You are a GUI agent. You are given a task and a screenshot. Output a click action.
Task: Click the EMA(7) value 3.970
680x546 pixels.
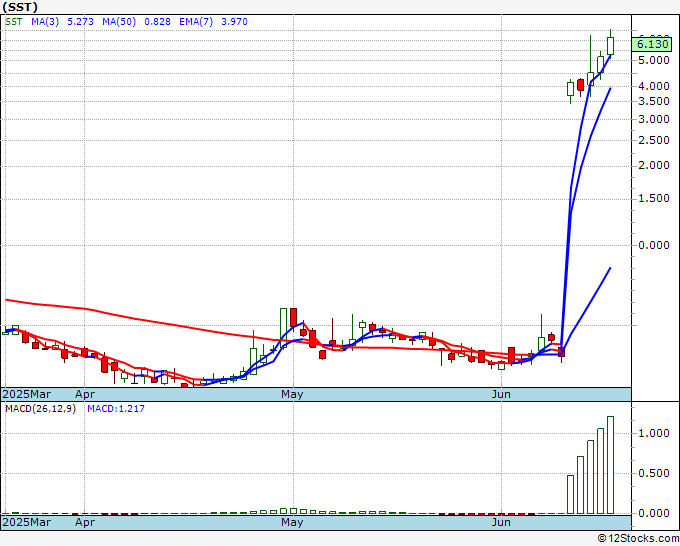point(234,22)
